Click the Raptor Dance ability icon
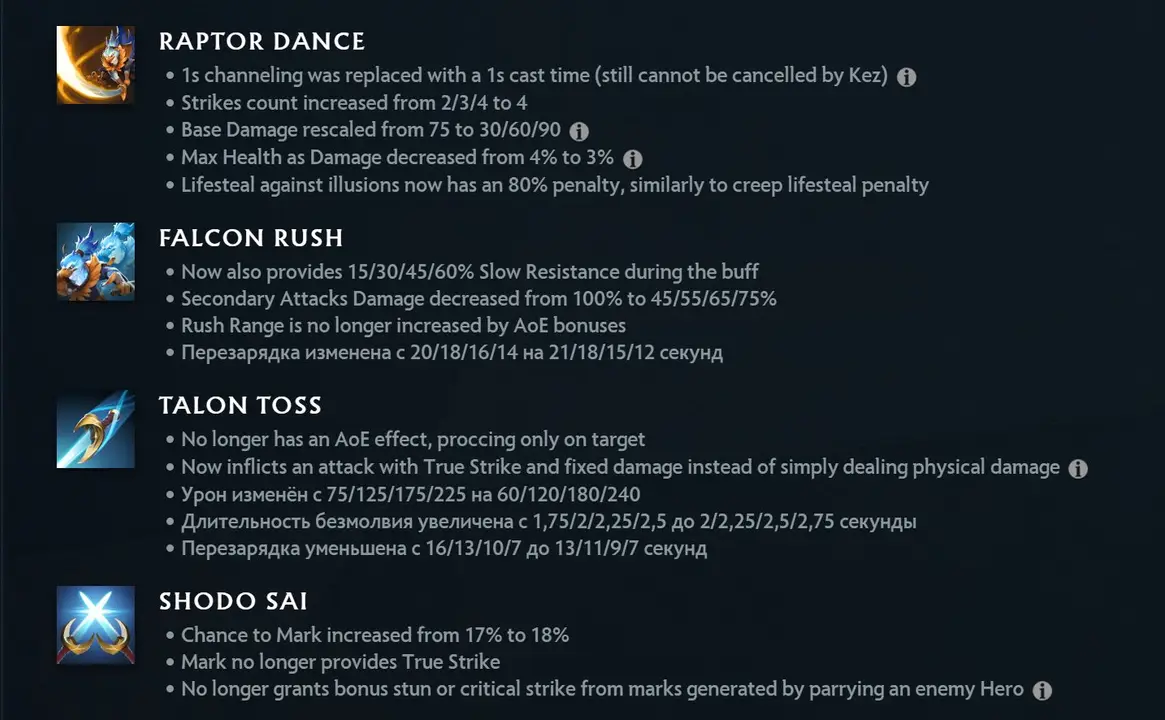The height and width of the screenshot is (720, 1165). click(x=96, y=65)
